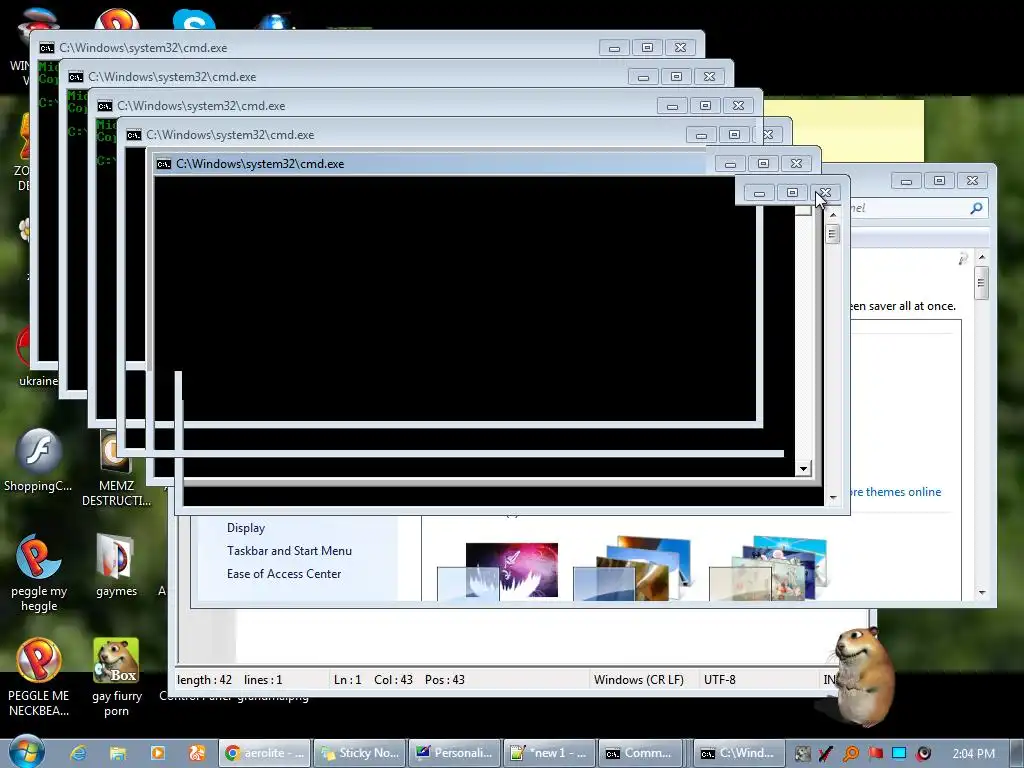Click the Personalization window scrollbar thumb

click(981, 283)
